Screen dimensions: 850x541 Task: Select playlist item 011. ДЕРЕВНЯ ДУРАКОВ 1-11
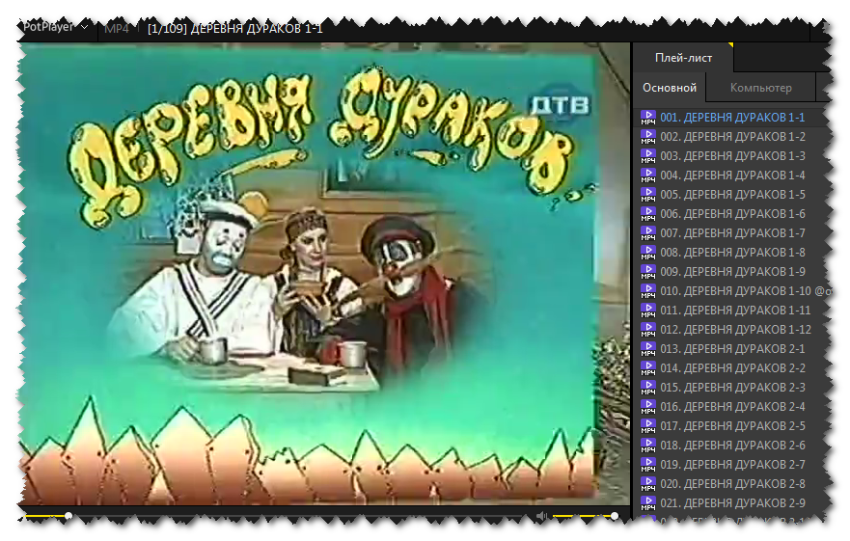[732, 311]
